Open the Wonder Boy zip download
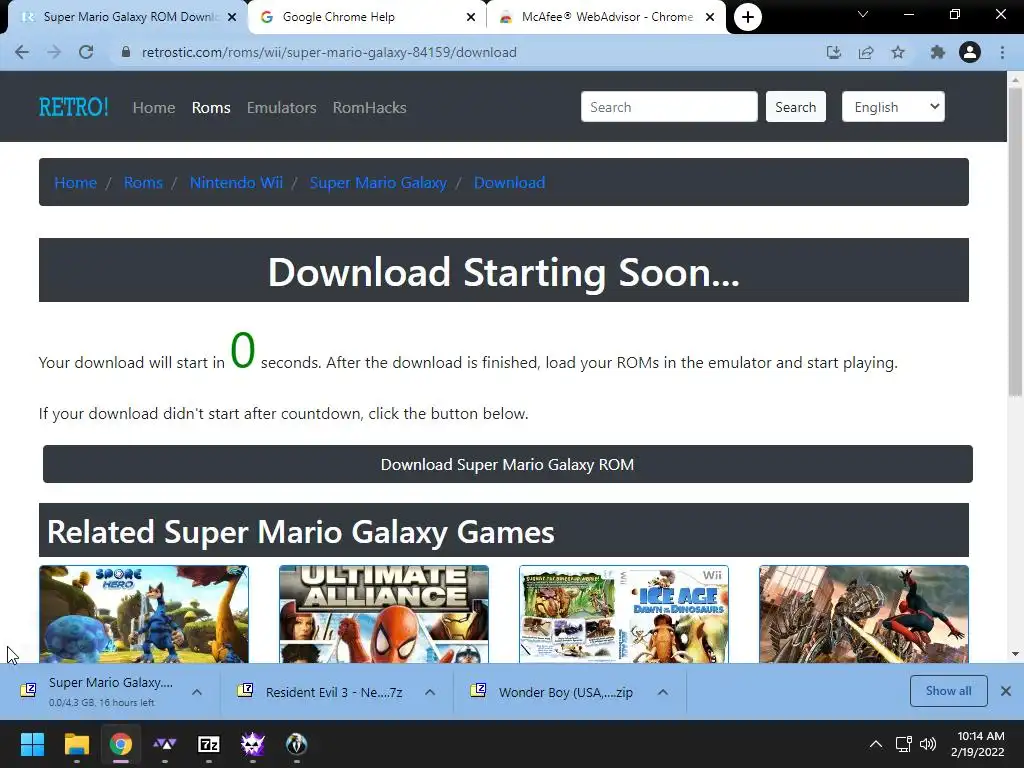1024x768 pixels. click(x=555, y=692)
